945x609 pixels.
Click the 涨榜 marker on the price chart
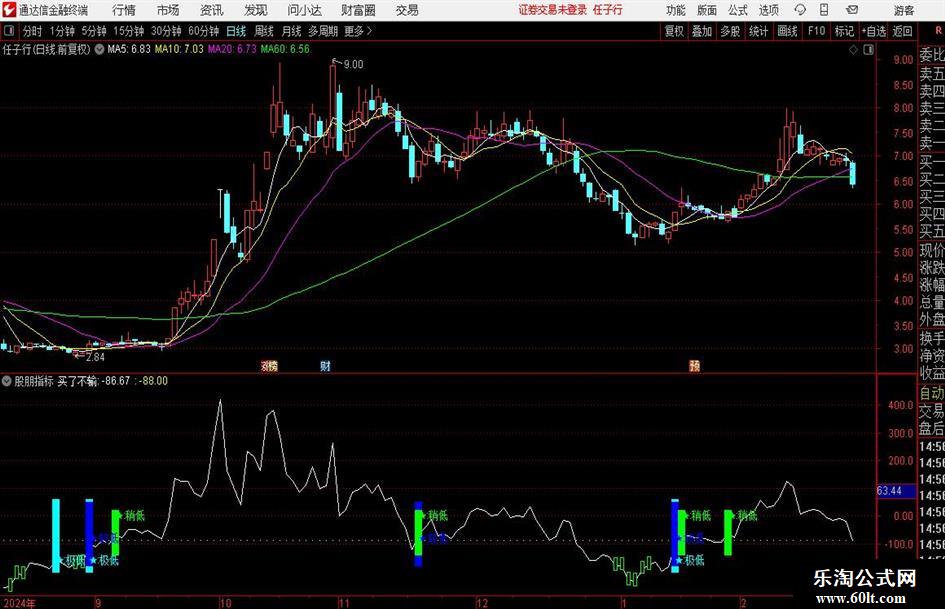[x=269, y=365]
